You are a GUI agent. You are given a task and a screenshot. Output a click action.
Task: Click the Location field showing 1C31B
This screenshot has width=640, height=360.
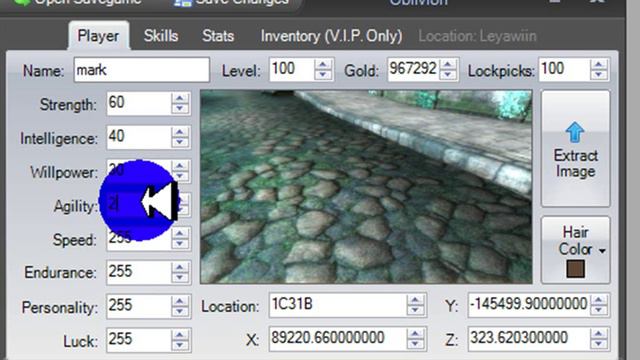tap(338, 305)
